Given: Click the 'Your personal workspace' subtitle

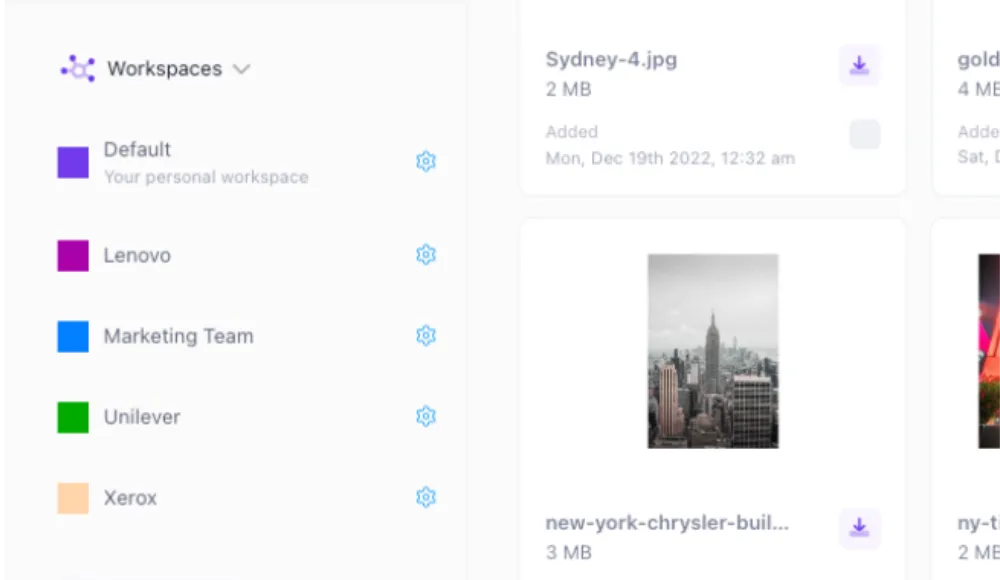Looking at the screenshot, I should (x=206, y=177).
